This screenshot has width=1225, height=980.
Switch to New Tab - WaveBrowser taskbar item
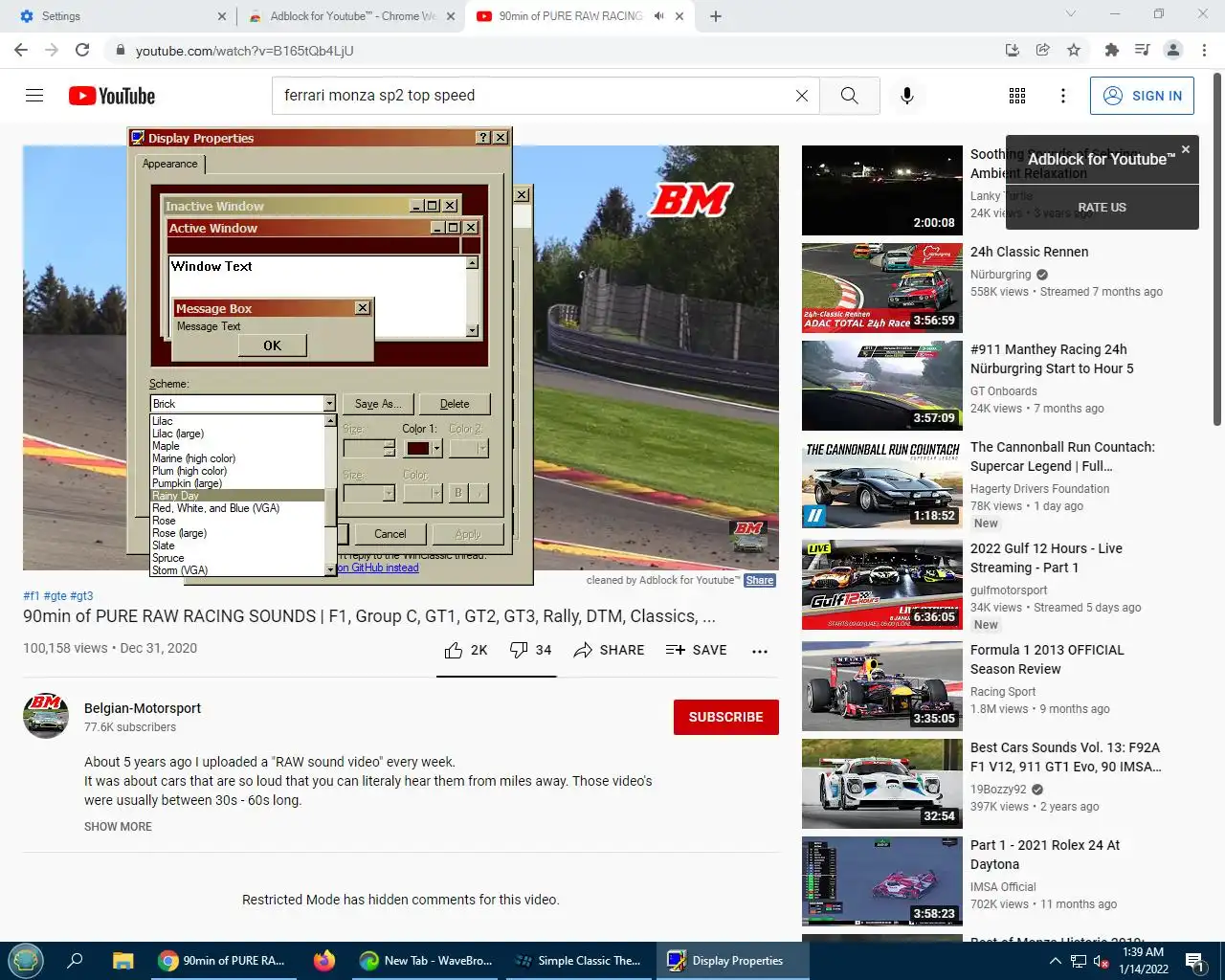coord(426,961)
